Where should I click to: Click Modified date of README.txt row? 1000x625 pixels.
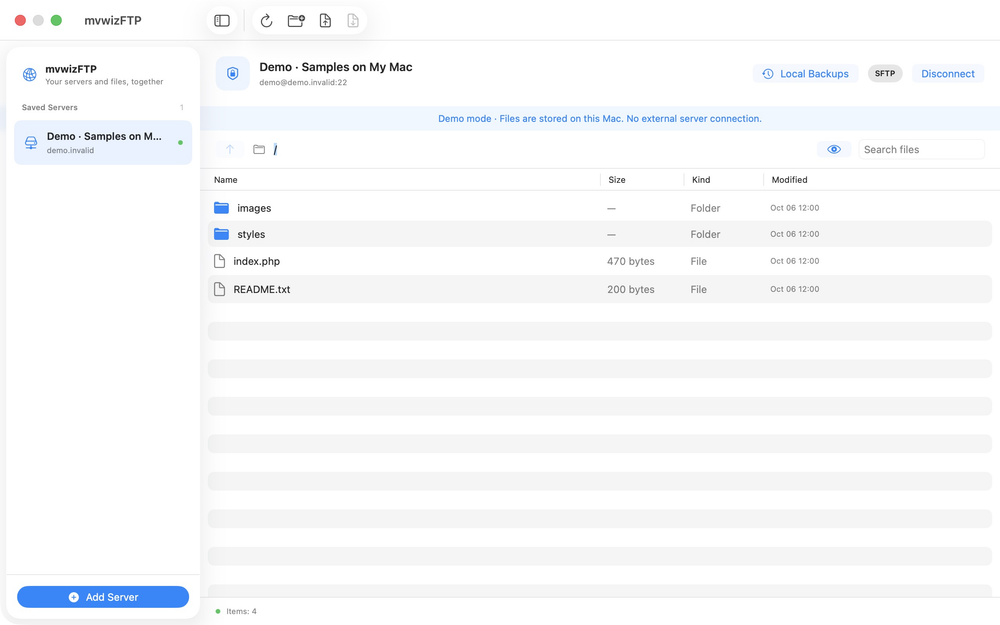pyautogui.click(x=795, y=289)
